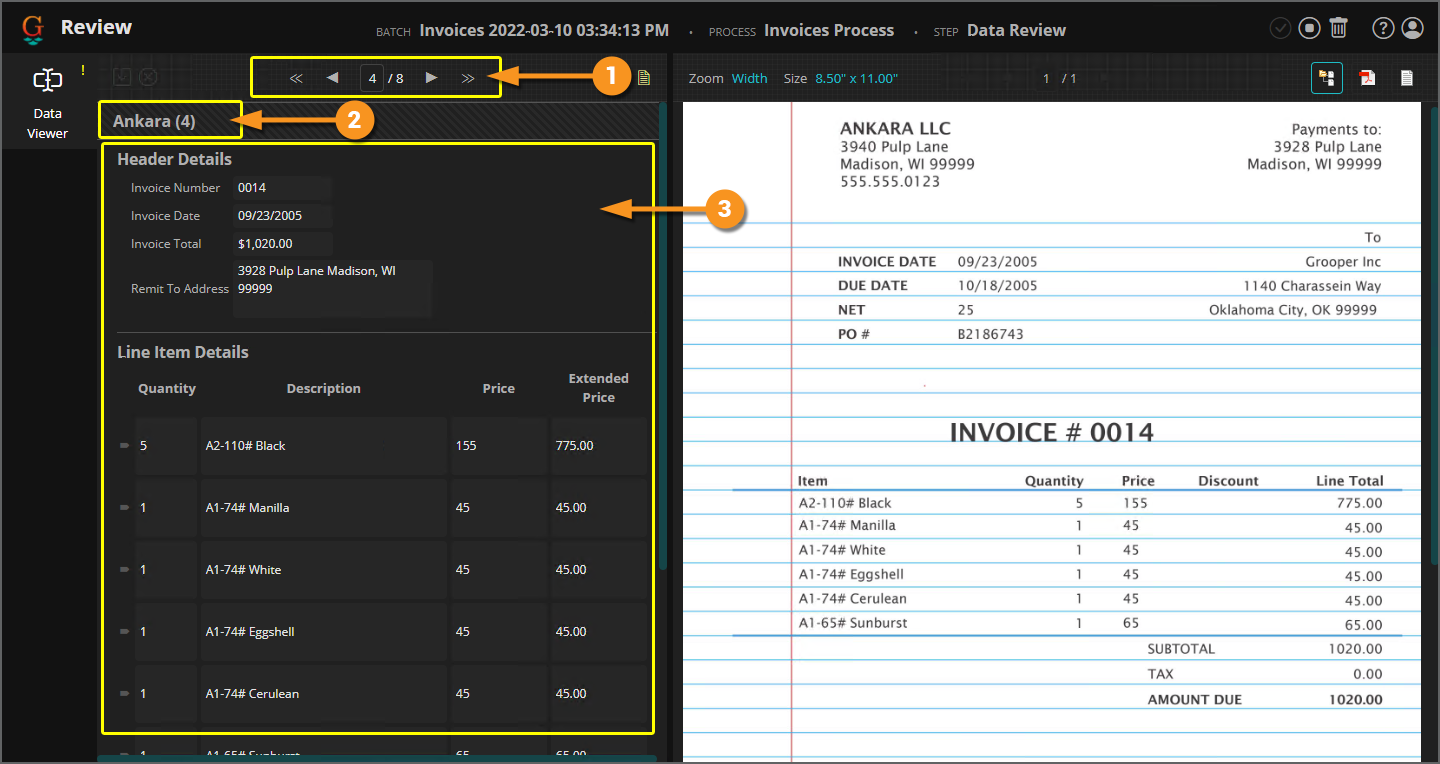
Task: Select the A1-74# Manilla description cell
Action: (x=323, y=508)
